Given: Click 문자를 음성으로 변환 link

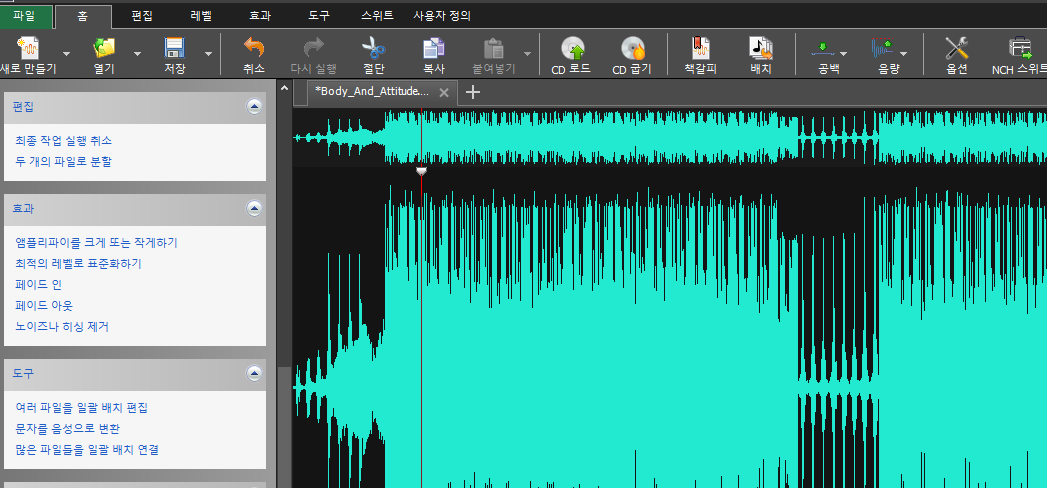Looking at the screenshot, I should click(67, 429).
